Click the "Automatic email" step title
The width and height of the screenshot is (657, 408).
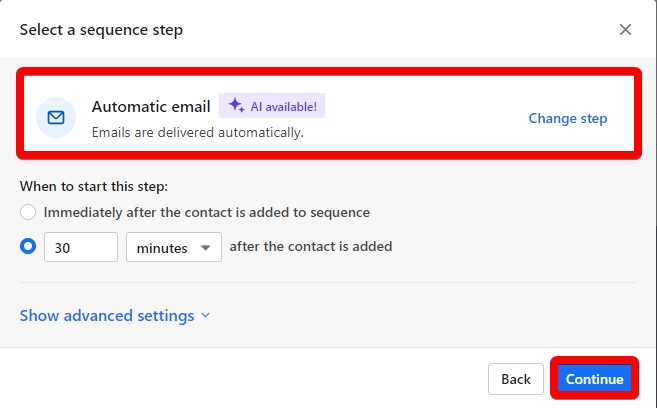click(151, 106)
